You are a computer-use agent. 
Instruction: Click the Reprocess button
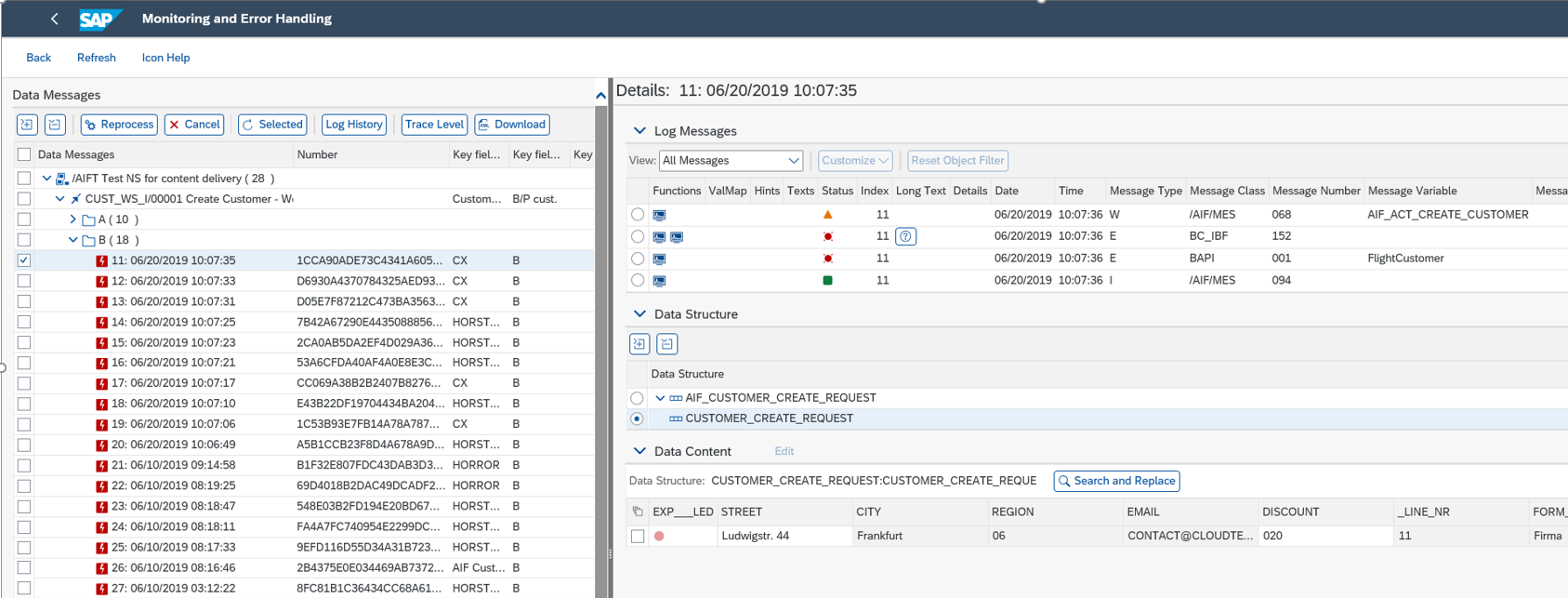coord(119,125)
